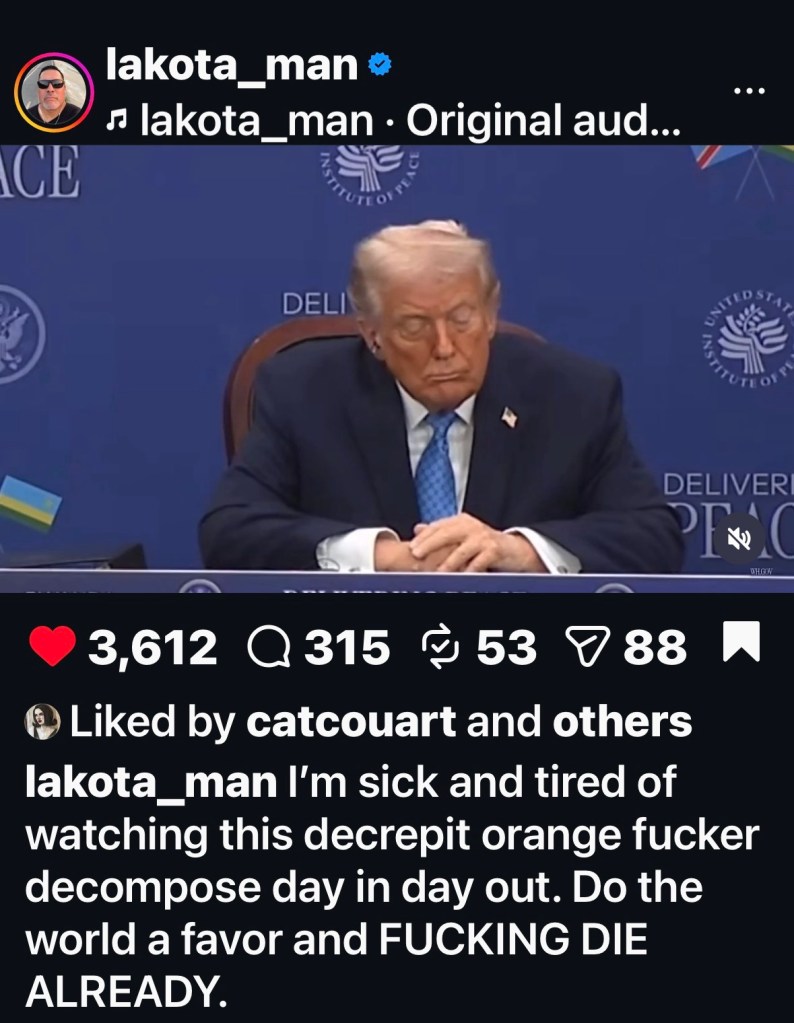The image size is (794, 1023).
Task: Toggle the bookmark save icon
Action: coord(742,642)
